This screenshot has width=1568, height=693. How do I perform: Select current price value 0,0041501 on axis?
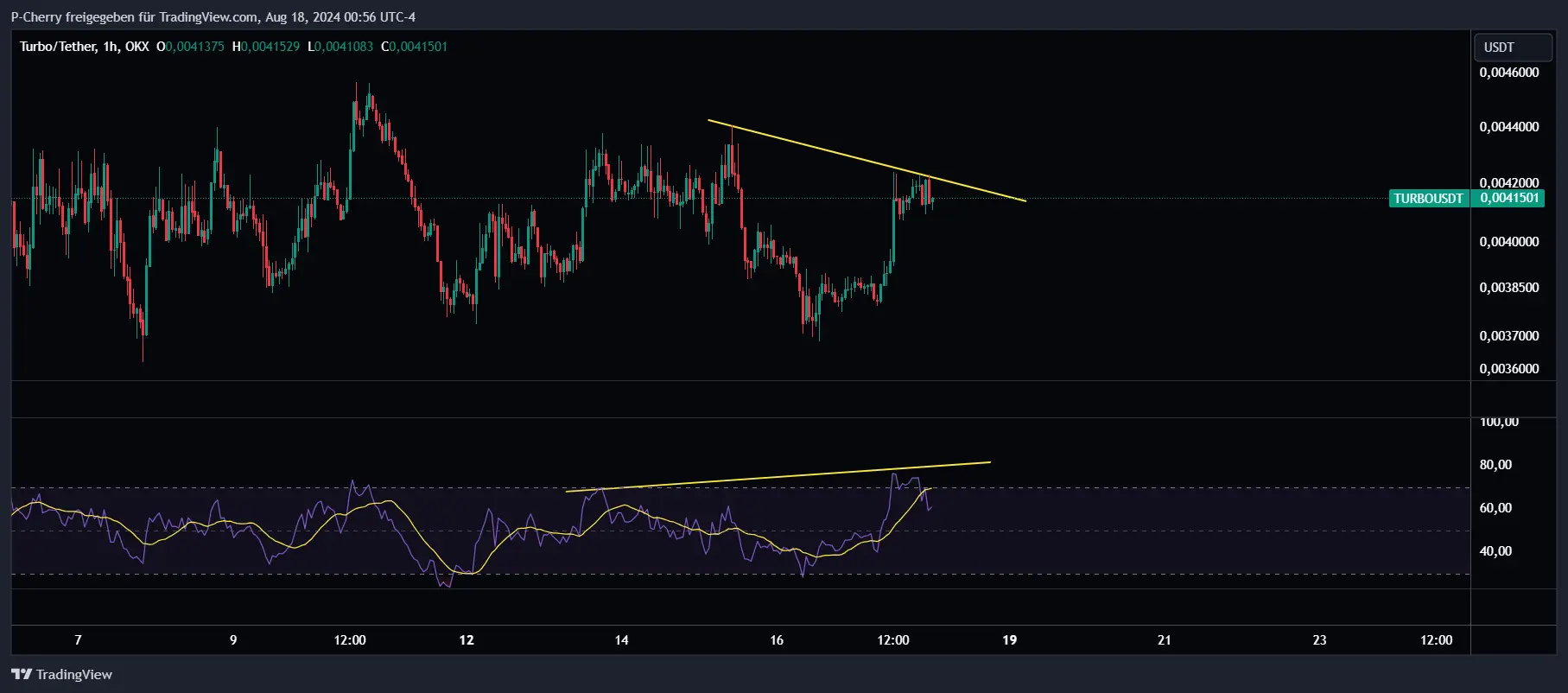(1509, 199)
